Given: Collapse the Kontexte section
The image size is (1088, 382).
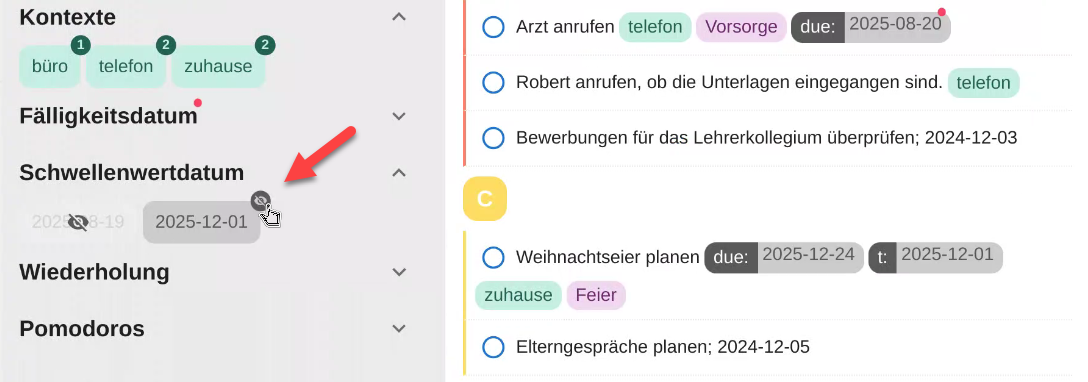Looking at the screenshot, I should pyautogui.click(x=398, y=17).
